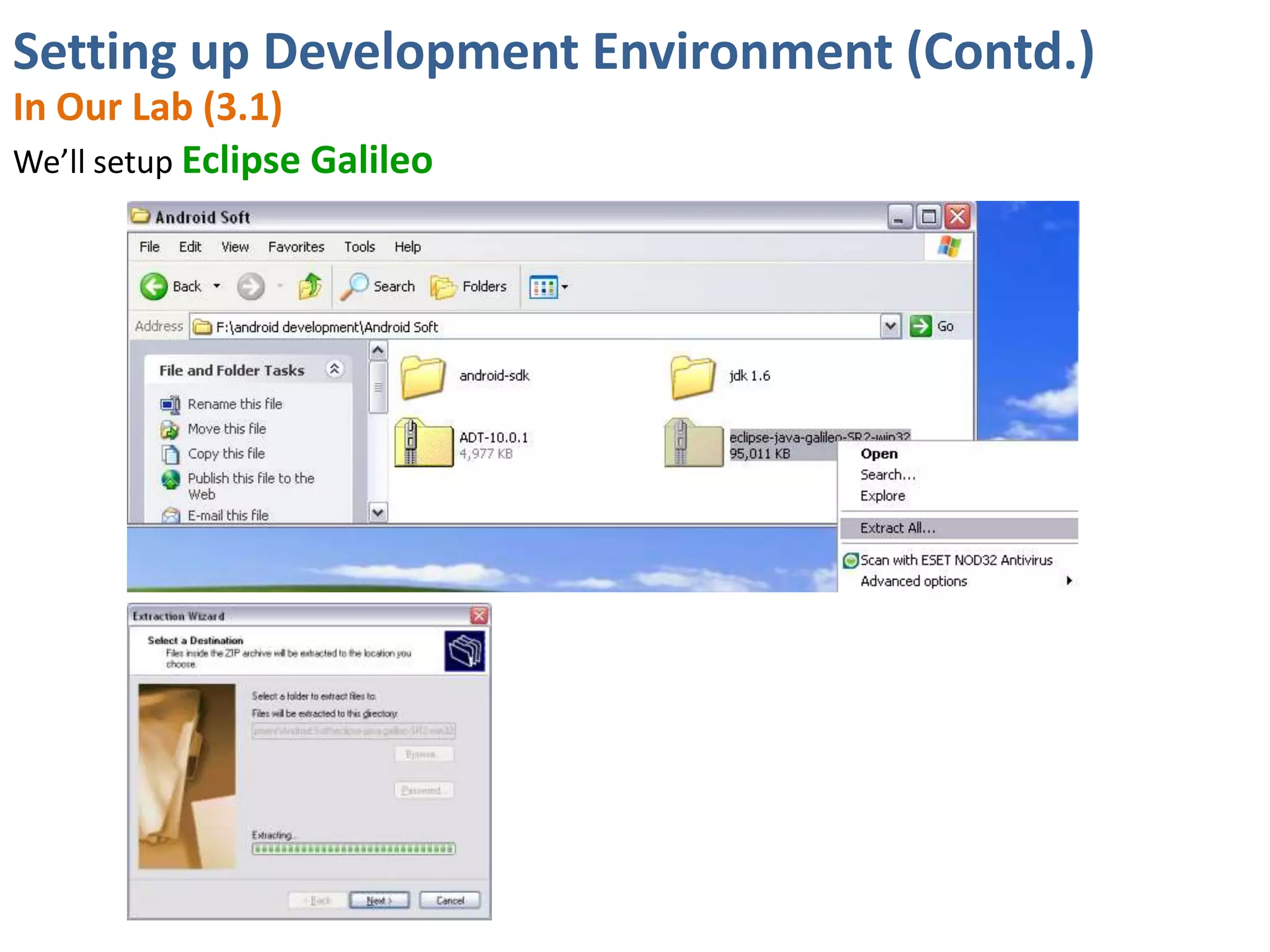Select the eclipse-java-galileo zip file icon
This screenshot has height=952, width=1270.
[x=693, y=443]
